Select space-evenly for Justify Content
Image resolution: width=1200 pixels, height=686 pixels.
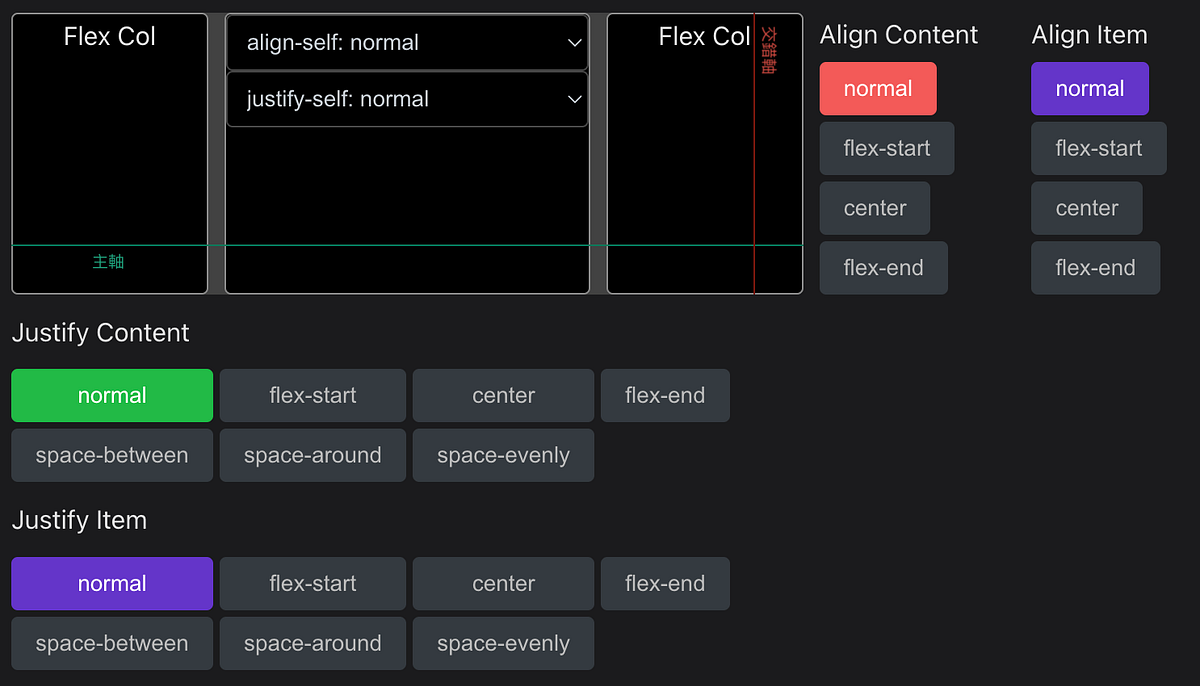click(503, 455)
